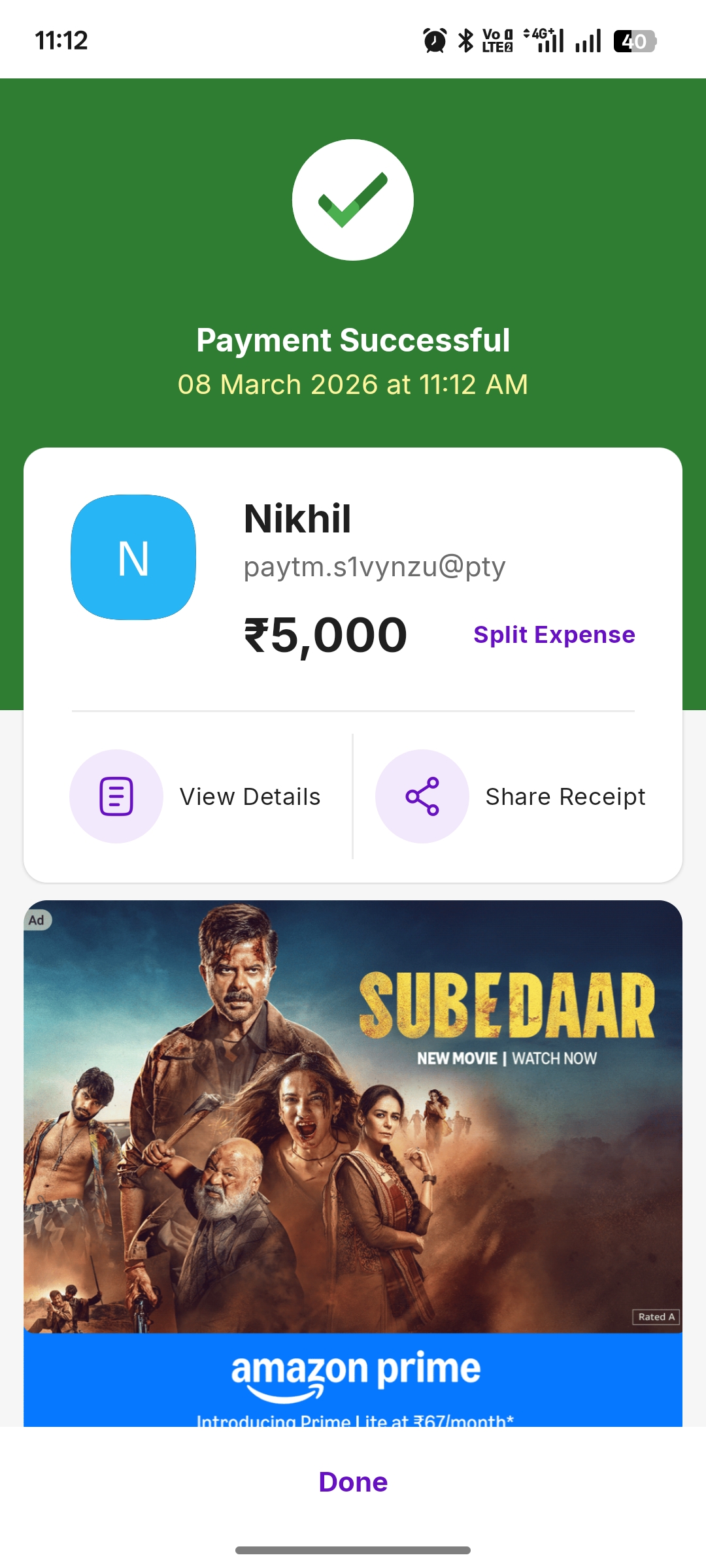Tap the ₹5,000 amount
The width and height of the screenshot is (706, 1568).
(x=326, y=635)
